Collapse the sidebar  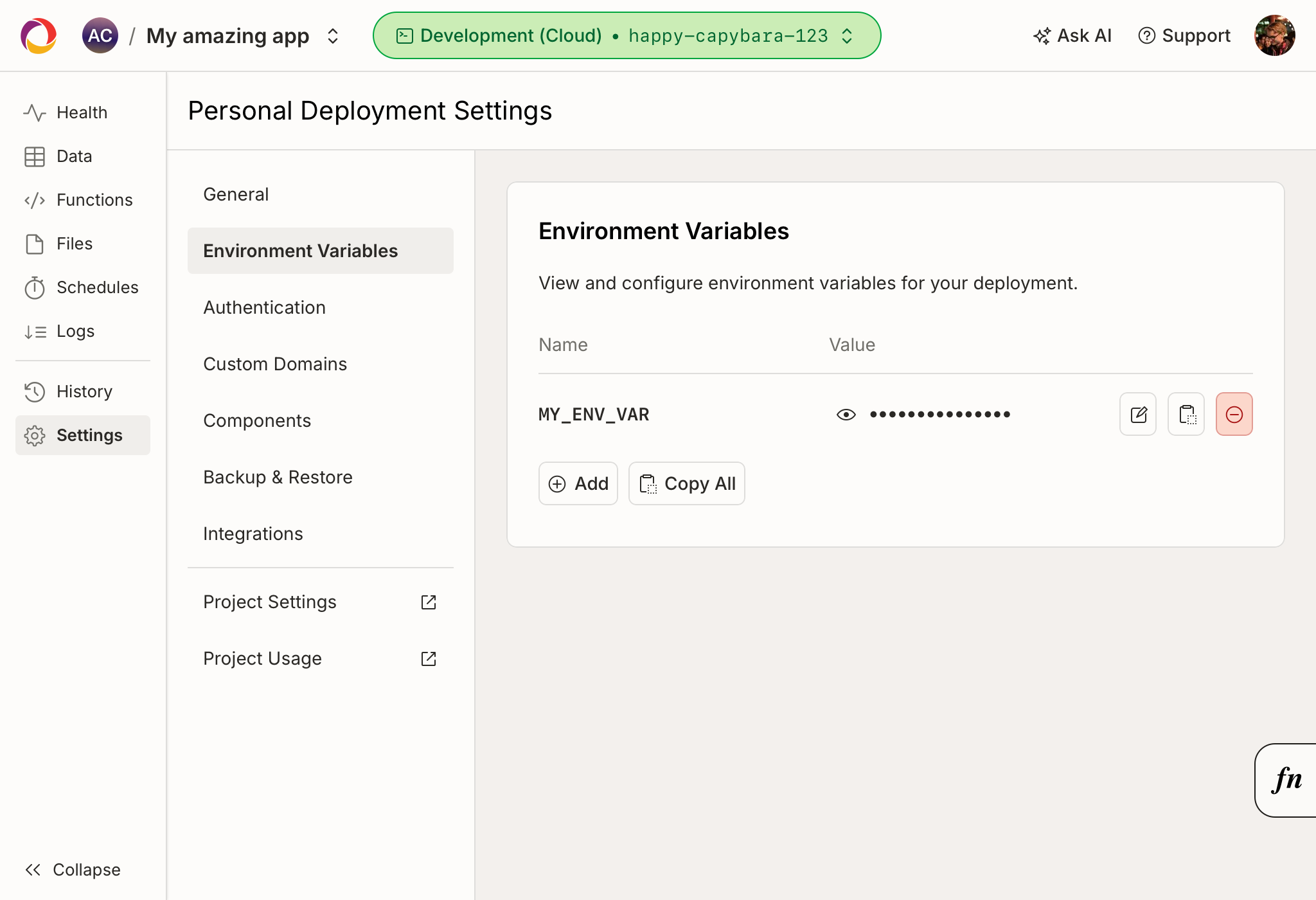click(73, 870)
